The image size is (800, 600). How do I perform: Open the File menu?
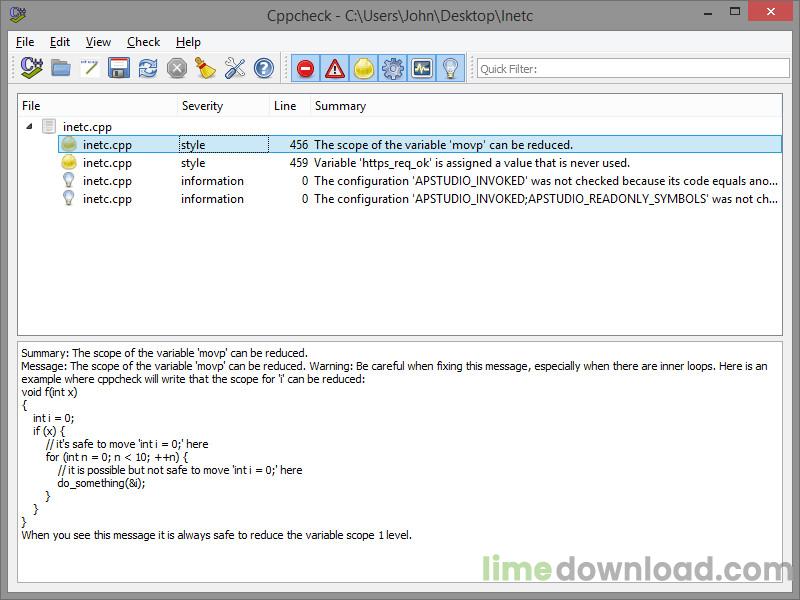point(25,42)
